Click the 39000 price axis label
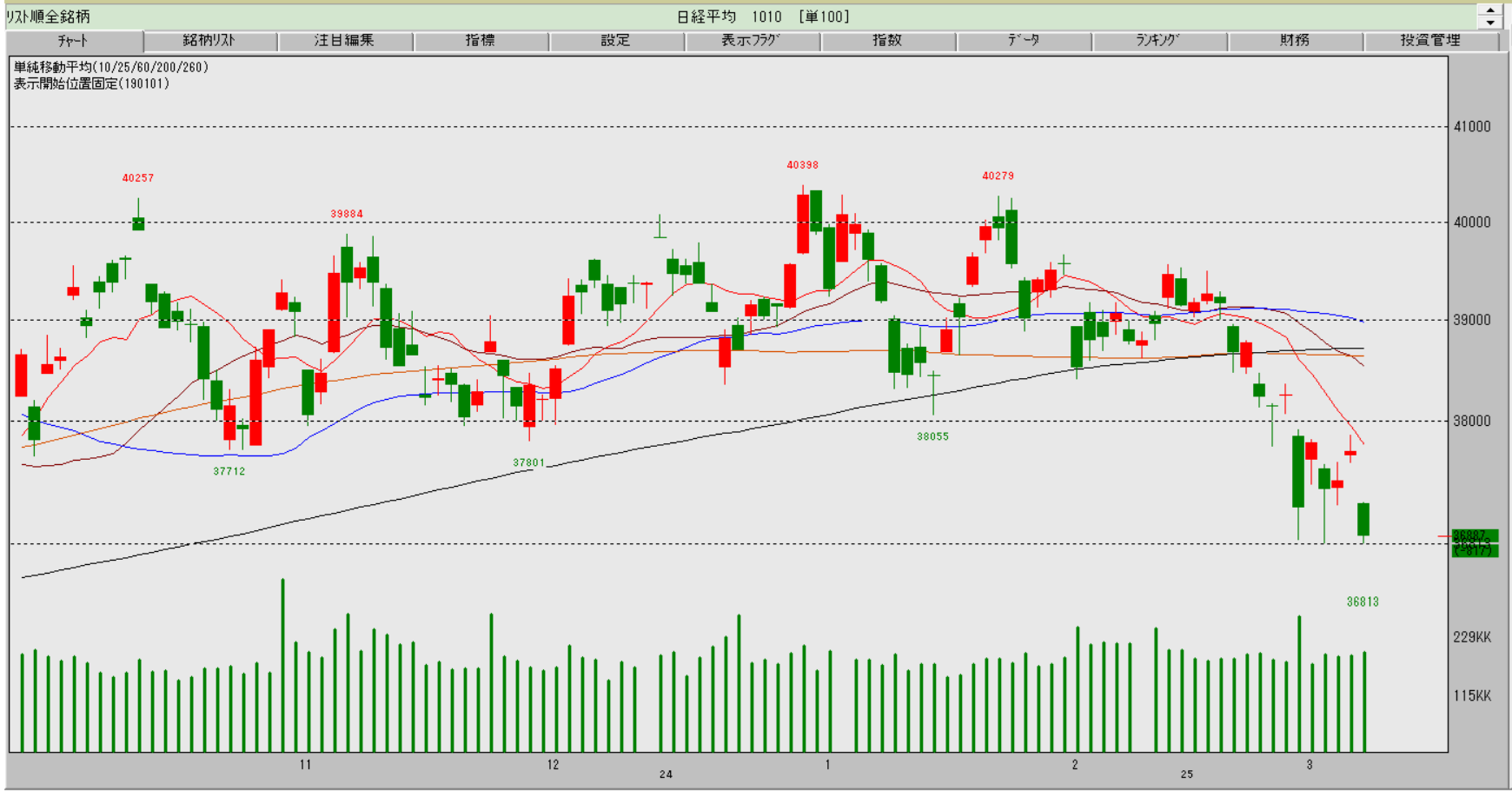This screenshot has width=1512, height=791. [x=1472, y=320]
